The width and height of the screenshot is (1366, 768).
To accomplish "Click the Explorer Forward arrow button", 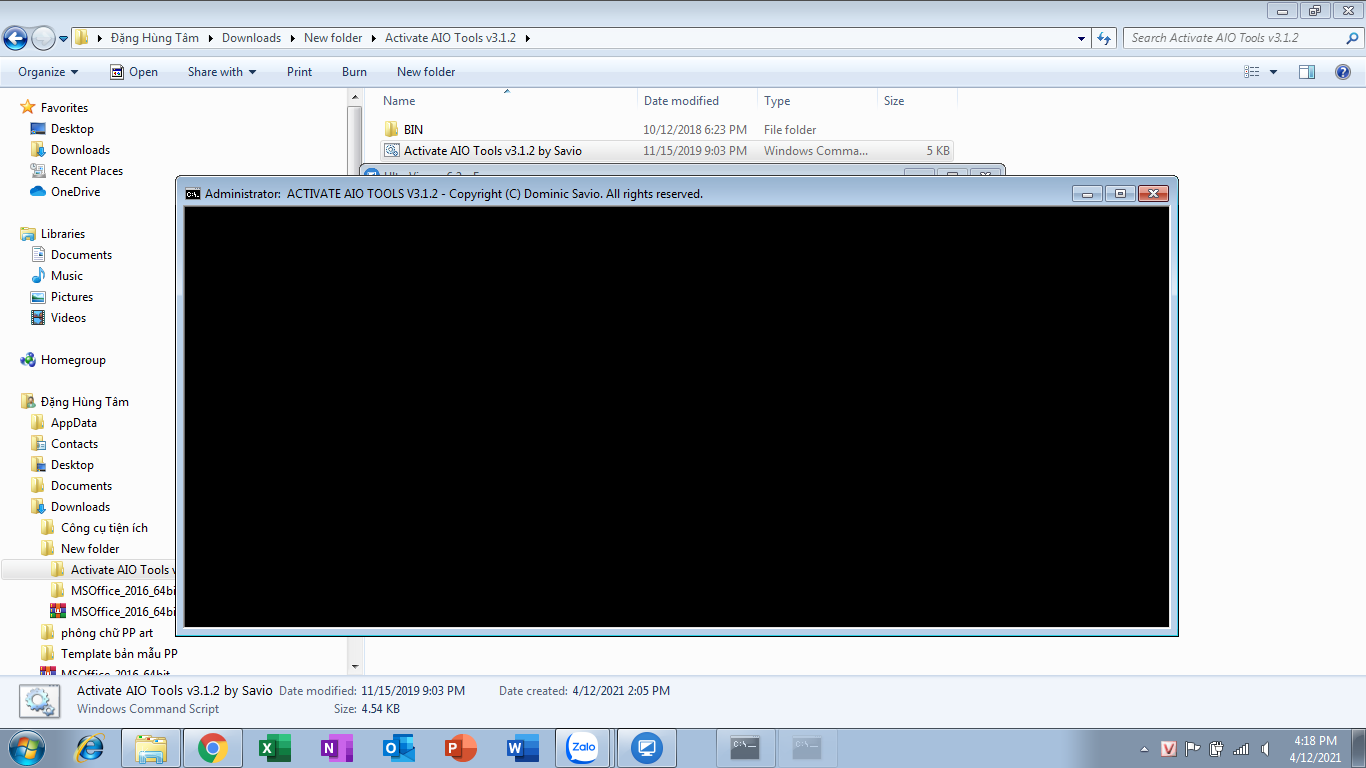I will pyautogui.click(x=43, y=38).
